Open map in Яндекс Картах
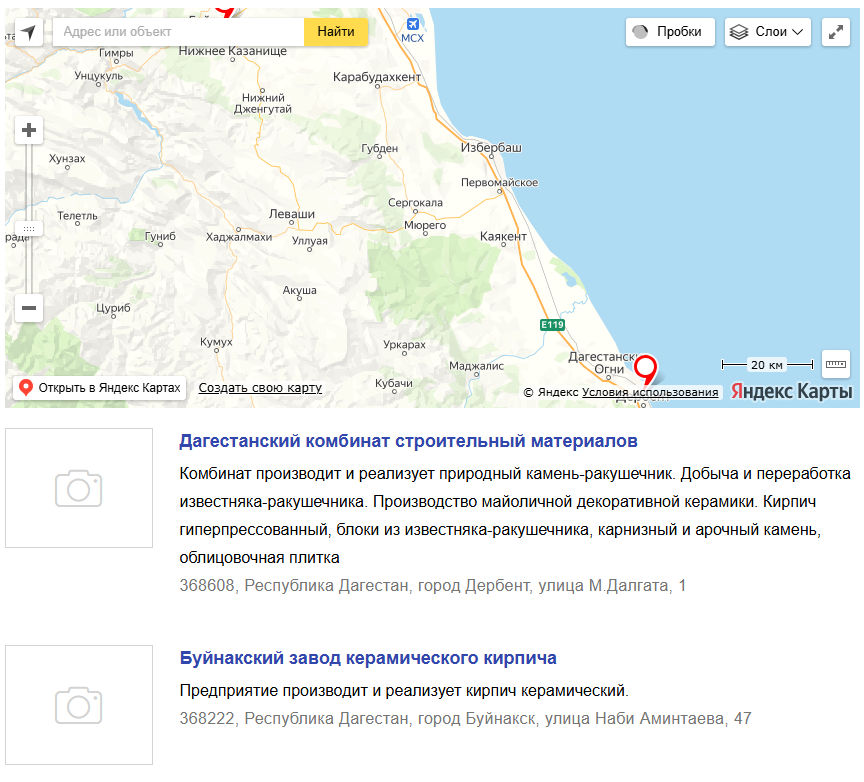Screen dimensions: 864x782 point(100,388)
